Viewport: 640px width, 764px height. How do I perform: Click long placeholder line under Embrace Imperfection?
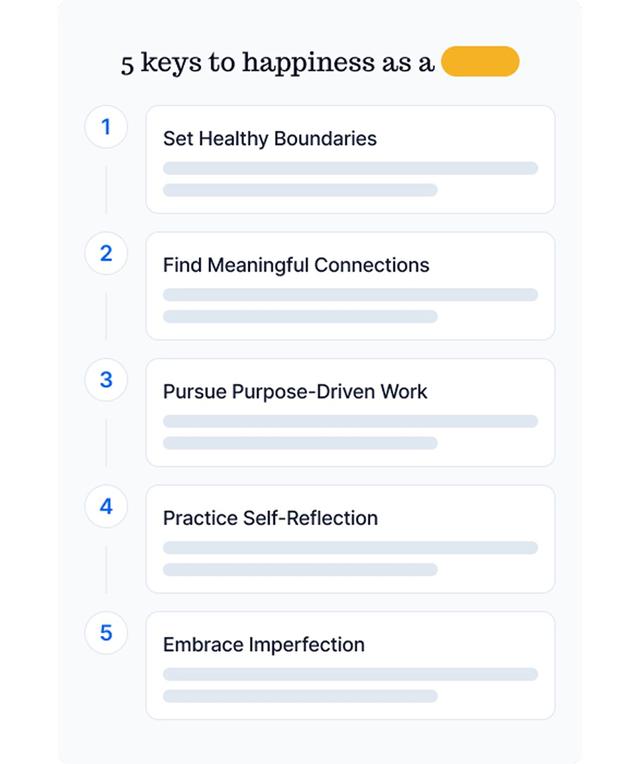(350, 674)
